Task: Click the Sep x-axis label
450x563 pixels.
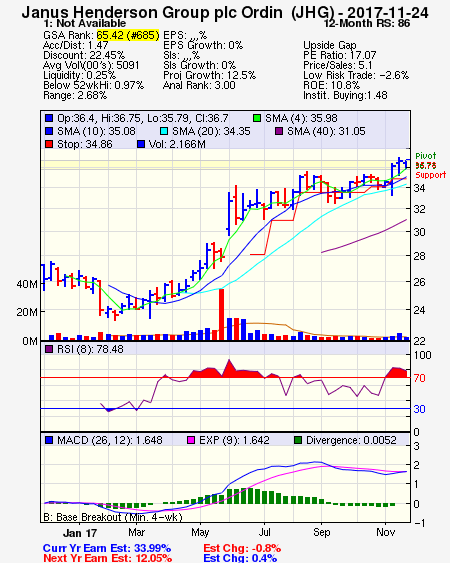Action: tap(321, 532)
